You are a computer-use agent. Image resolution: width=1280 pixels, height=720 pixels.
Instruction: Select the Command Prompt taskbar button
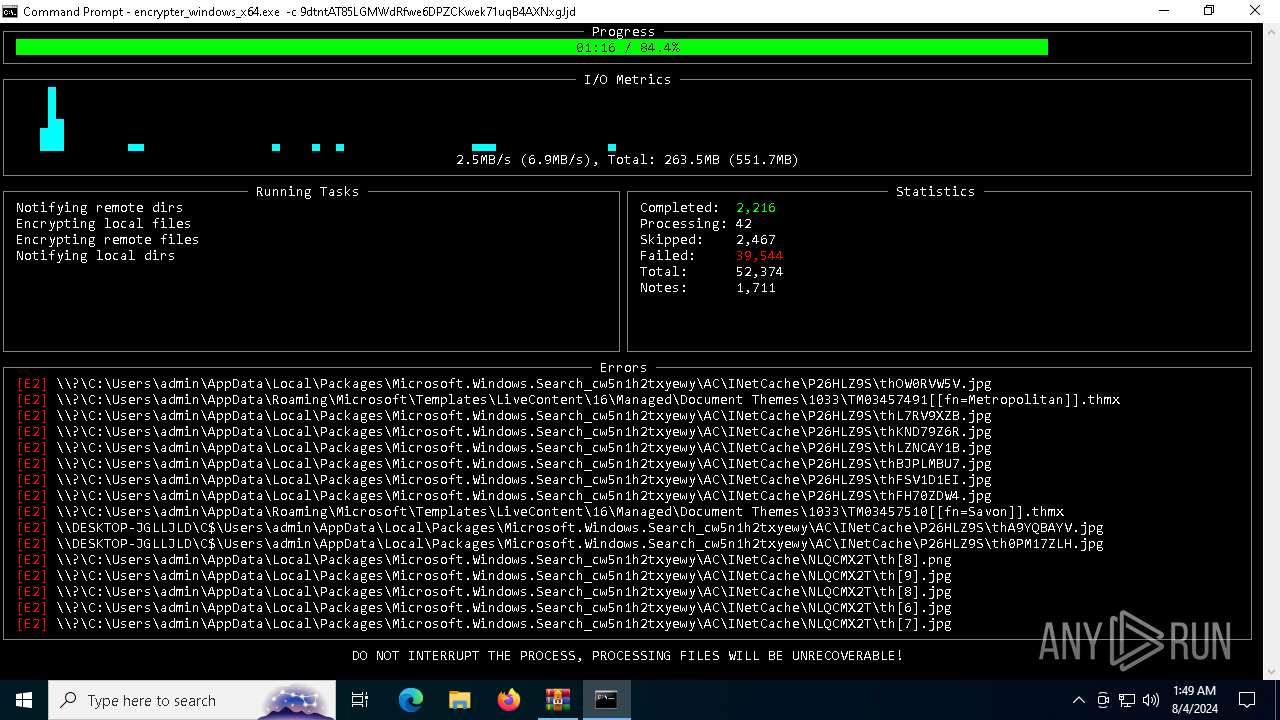point(606,700)
